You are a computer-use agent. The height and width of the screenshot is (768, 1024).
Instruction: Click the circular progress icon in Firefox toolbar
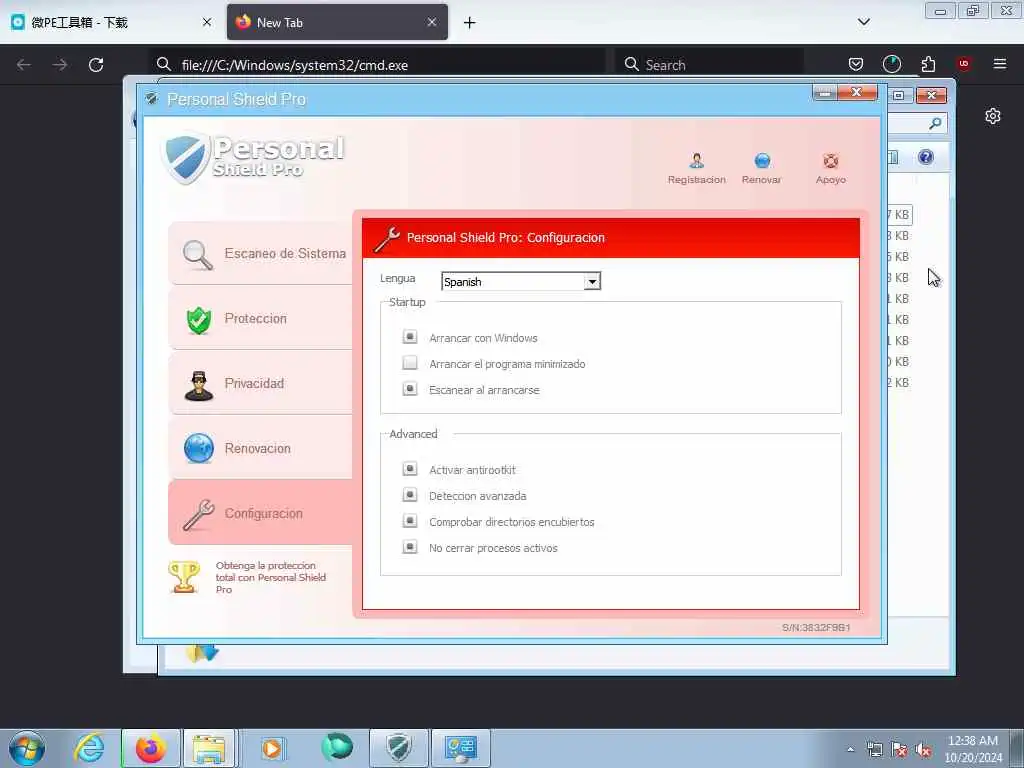(x=891, y=64)
